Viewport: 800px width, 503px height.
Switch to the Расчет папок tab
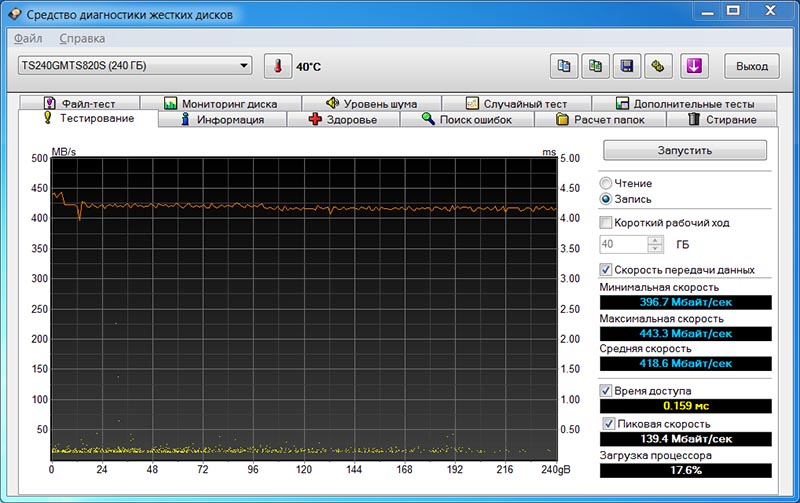[x=600, y=119]
